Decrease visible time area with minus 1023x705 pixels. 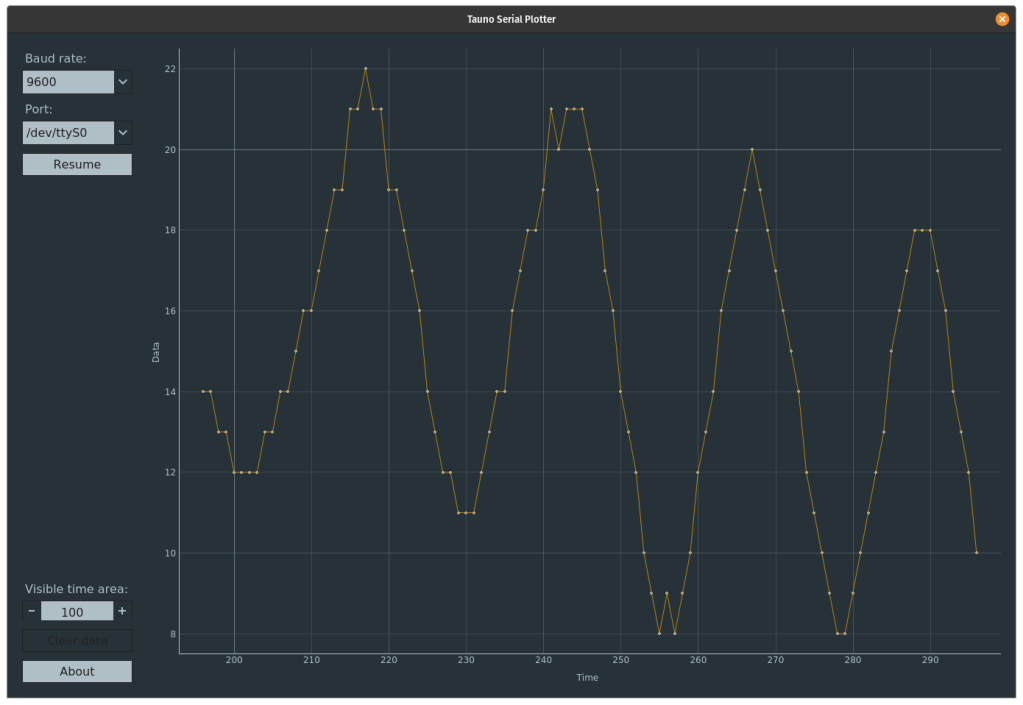pyautogui.click(x=32, y=611)
